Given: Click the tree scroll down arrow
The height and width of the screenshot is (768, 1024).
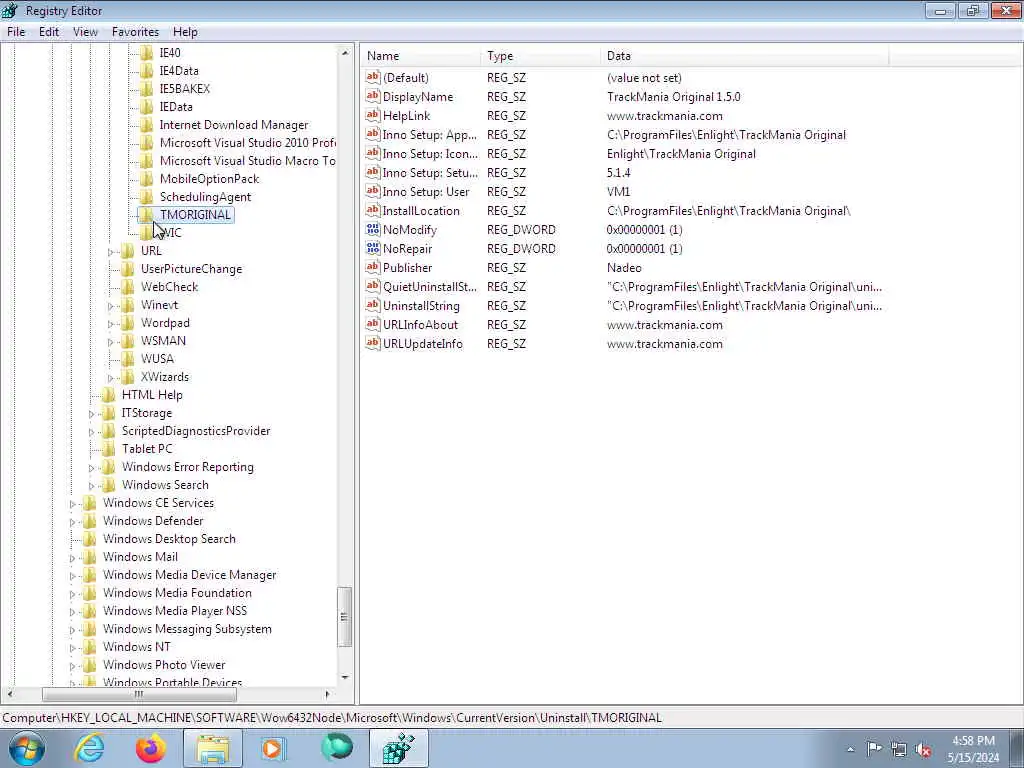Looking at the screenshot, I should pyautogui.click(x=345, y=678).
